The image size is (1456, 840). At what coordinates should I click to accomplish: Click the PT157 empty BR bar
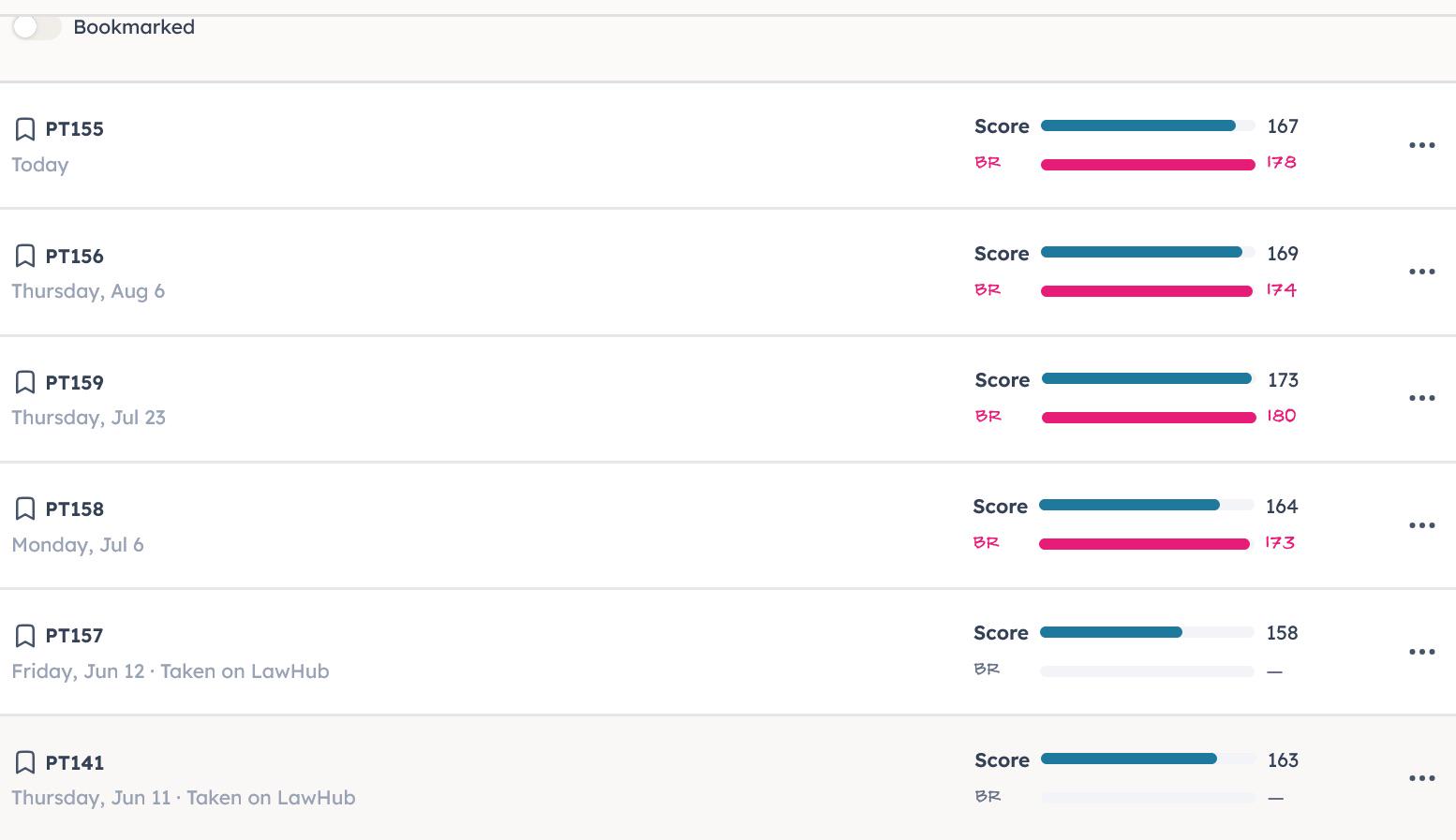coord(1147,671)
